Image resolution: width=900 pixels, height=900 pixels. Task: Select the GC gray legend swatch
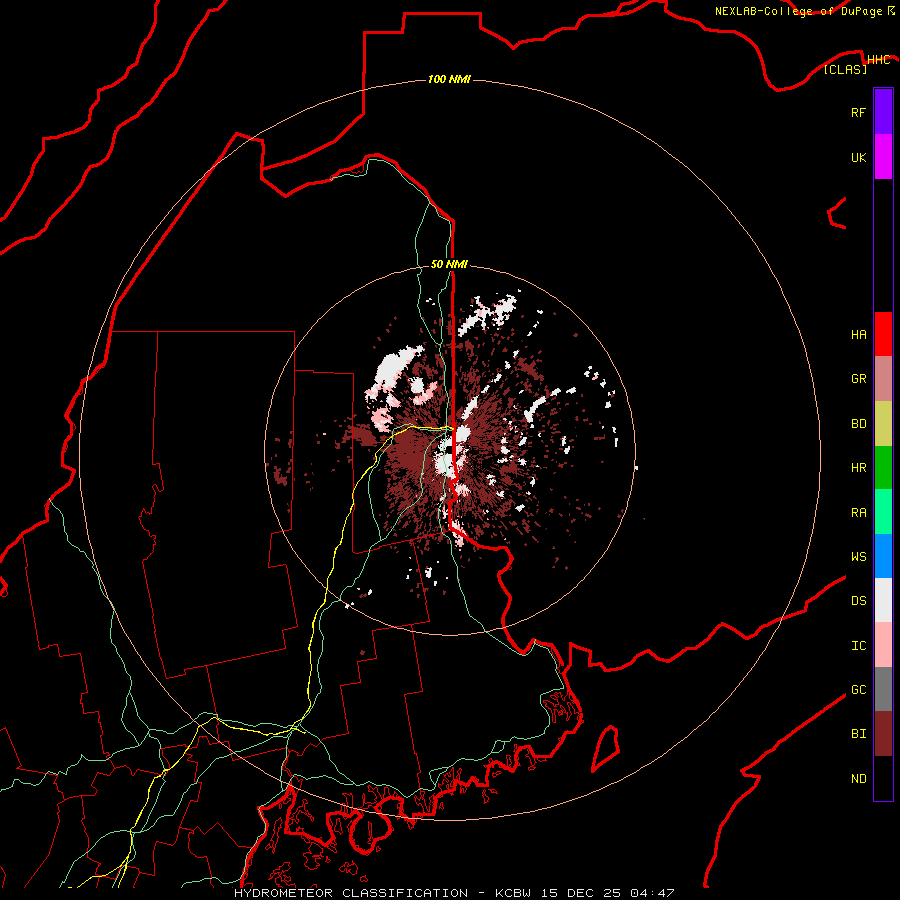coord(883,689)
